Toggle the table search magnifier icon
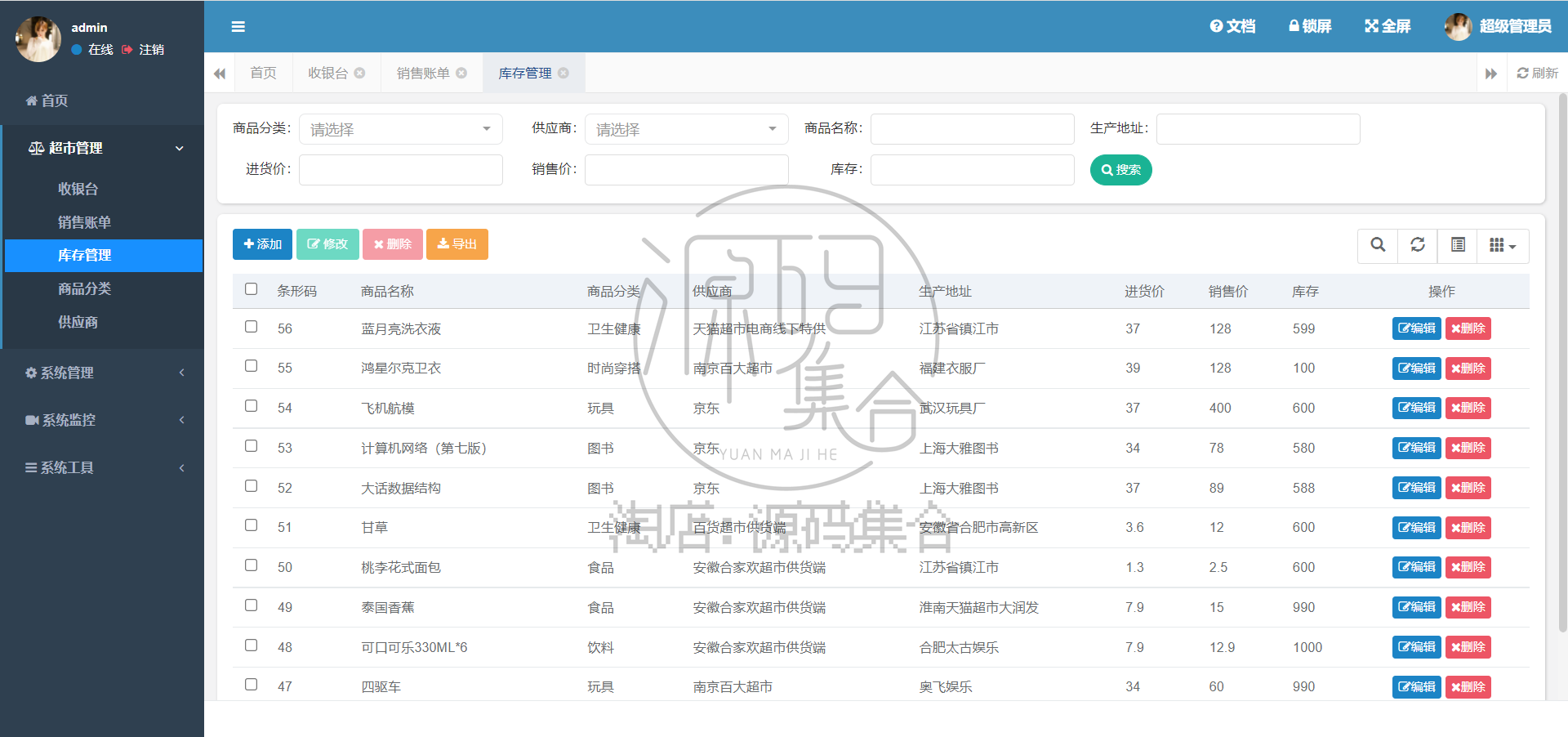 (1378, 245)
